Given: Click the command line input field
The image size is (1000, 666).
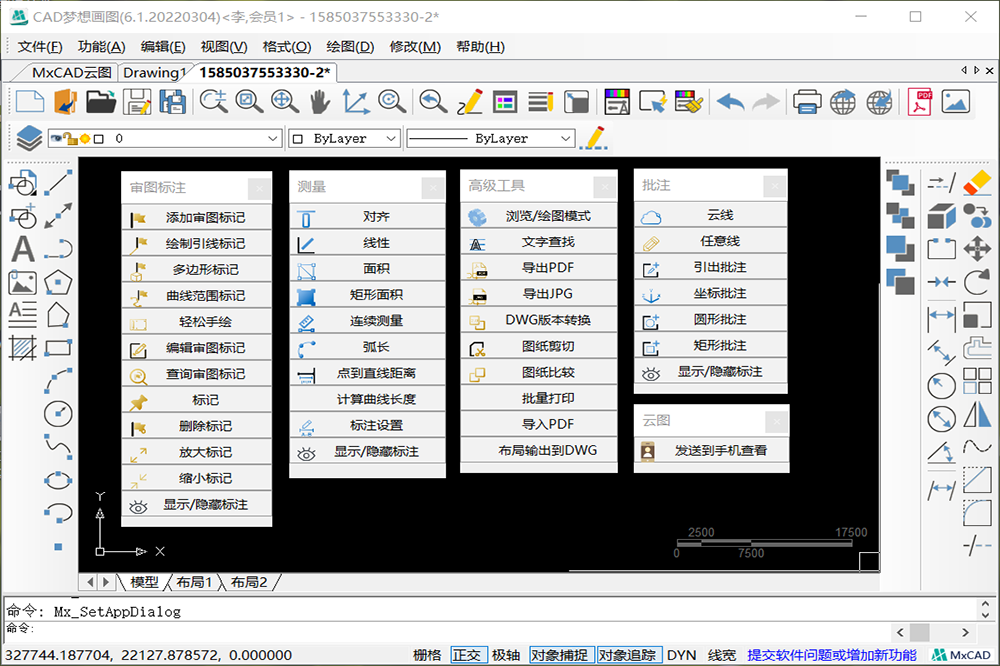Looking at the screenshot, I should pyautogui.click(x=450, y=629).
